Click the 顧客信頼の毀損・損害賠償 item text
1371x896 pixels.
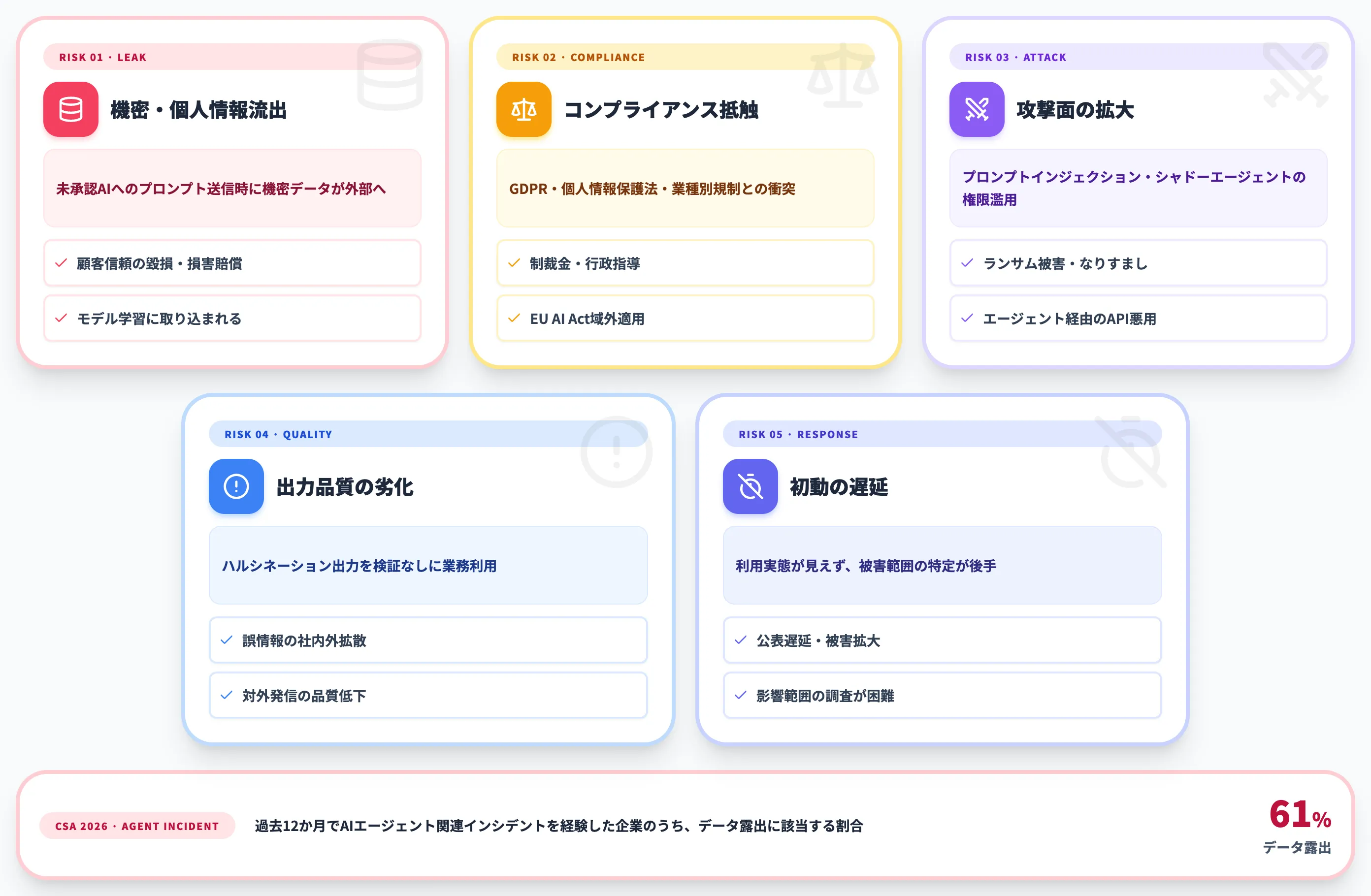click(160, 263)
